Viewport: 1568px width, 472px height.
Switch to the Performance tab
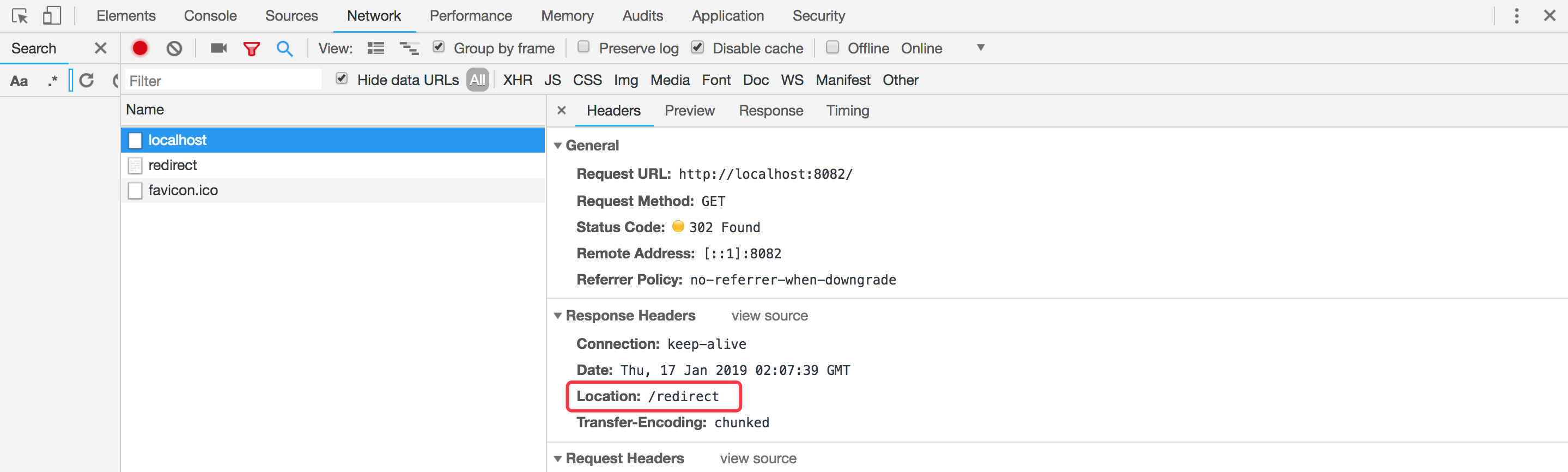tap(471, 16)
